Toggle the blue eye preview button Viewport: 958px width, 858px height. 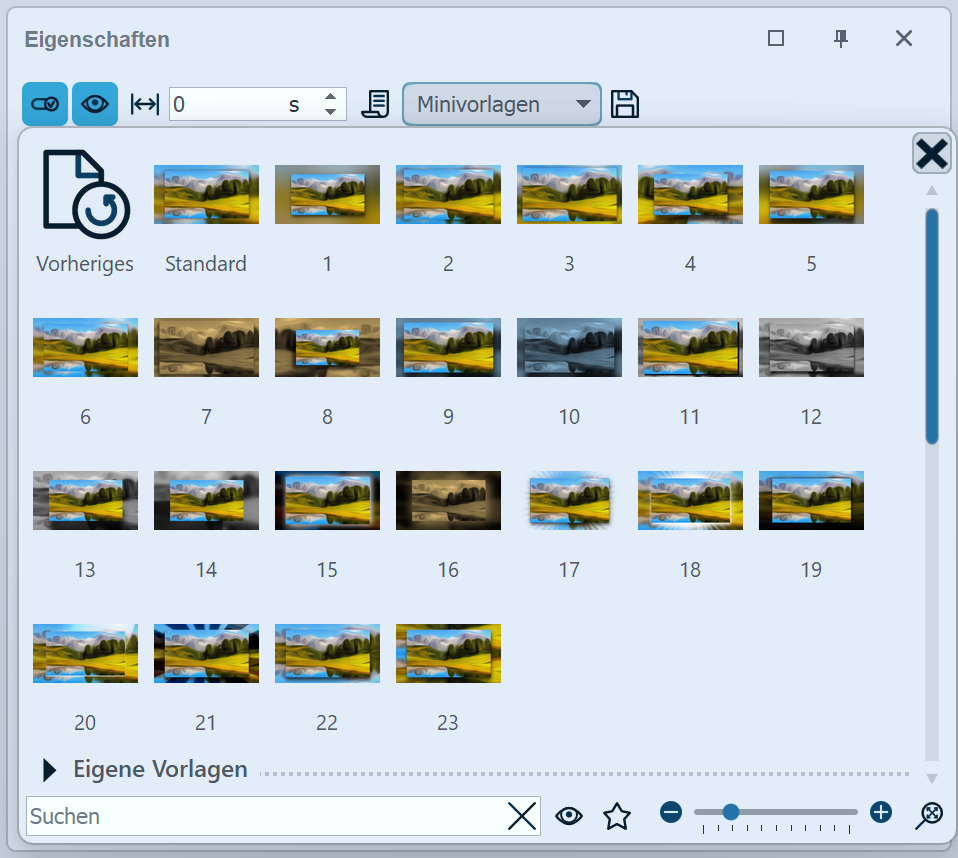click(95, 104)
